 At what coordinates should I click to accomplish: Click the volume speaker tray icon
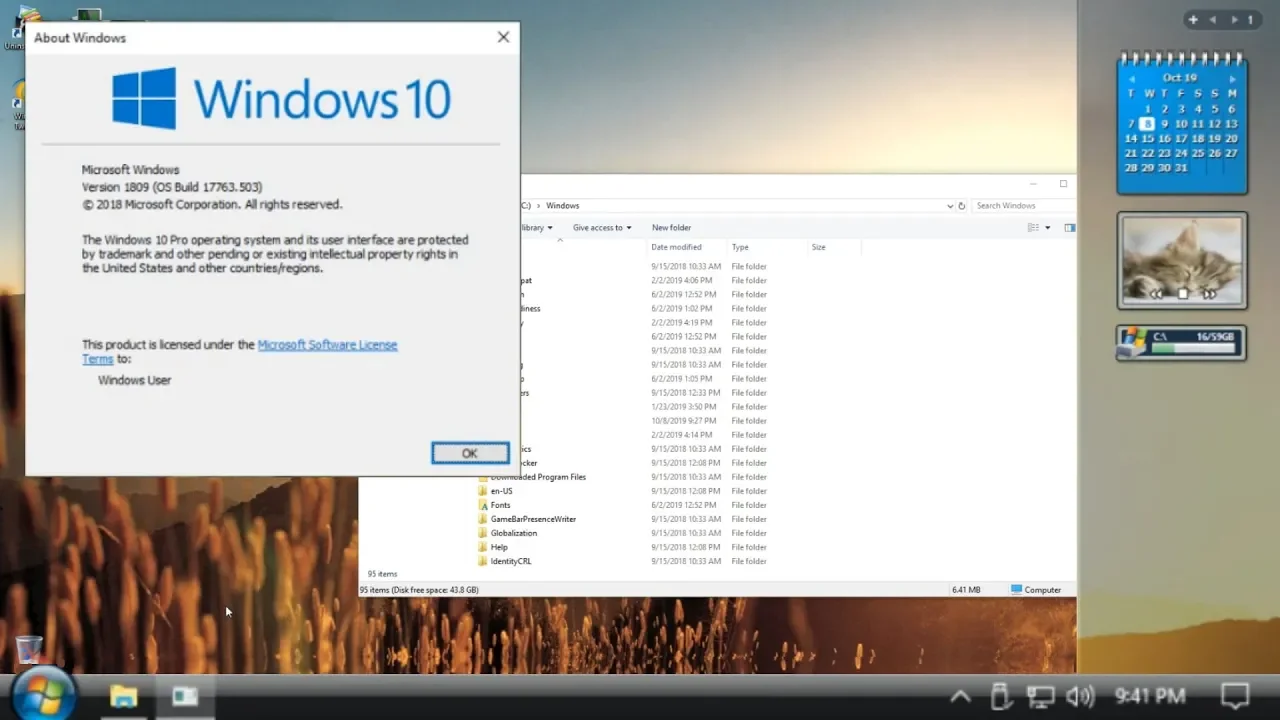tap(1081, 696)
